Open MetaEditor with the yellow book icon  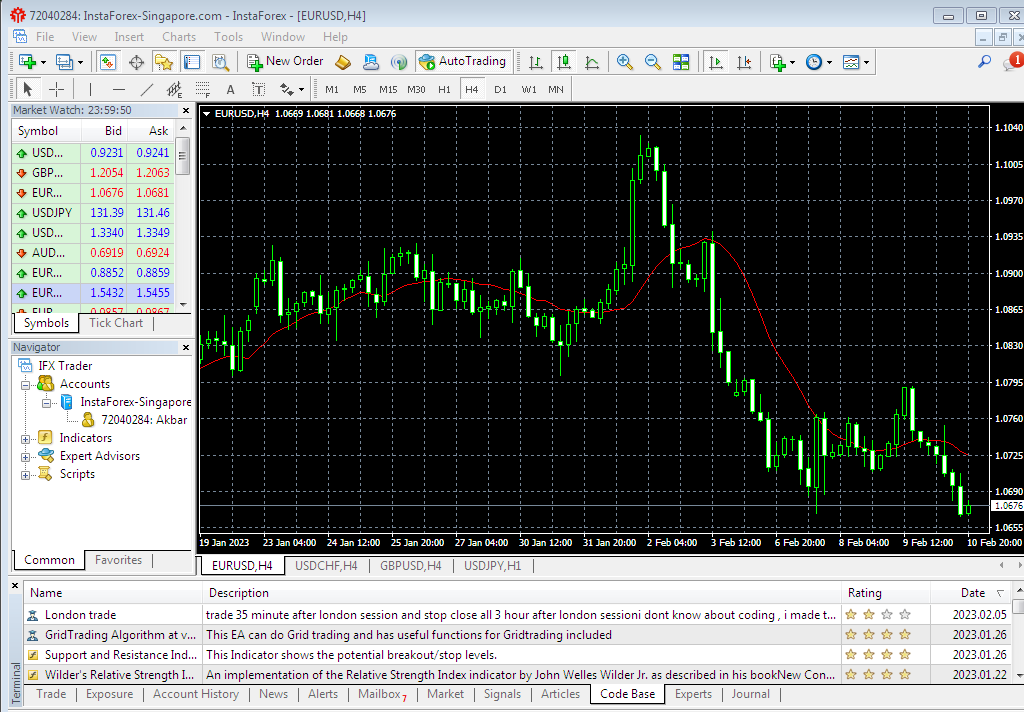(343, 62)
